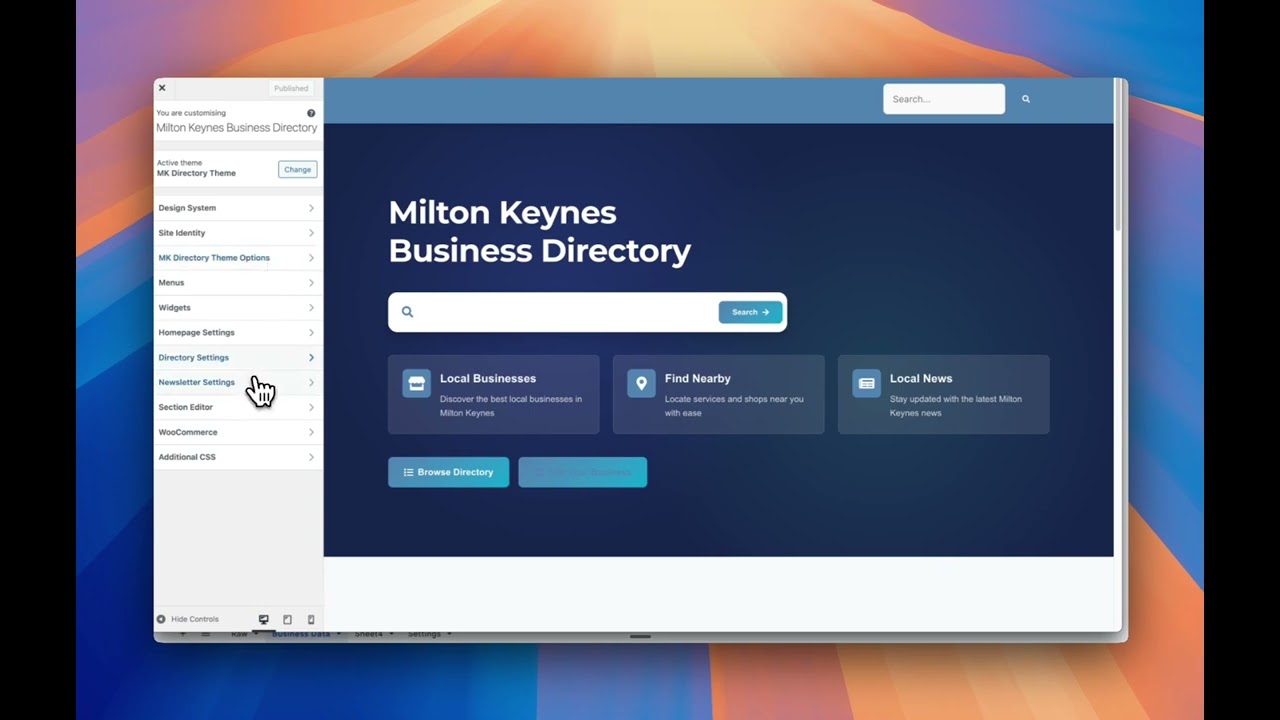
Task: Open MK Directory Theme Options
Action: (237, 258)
